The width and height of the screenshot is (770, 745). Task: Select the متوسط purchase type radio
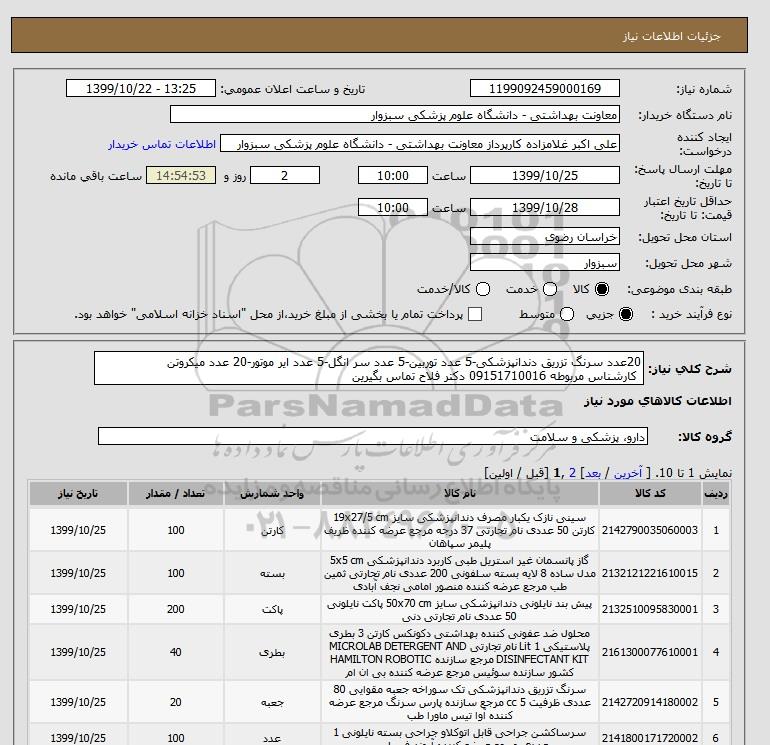click(x=567, y=314)
